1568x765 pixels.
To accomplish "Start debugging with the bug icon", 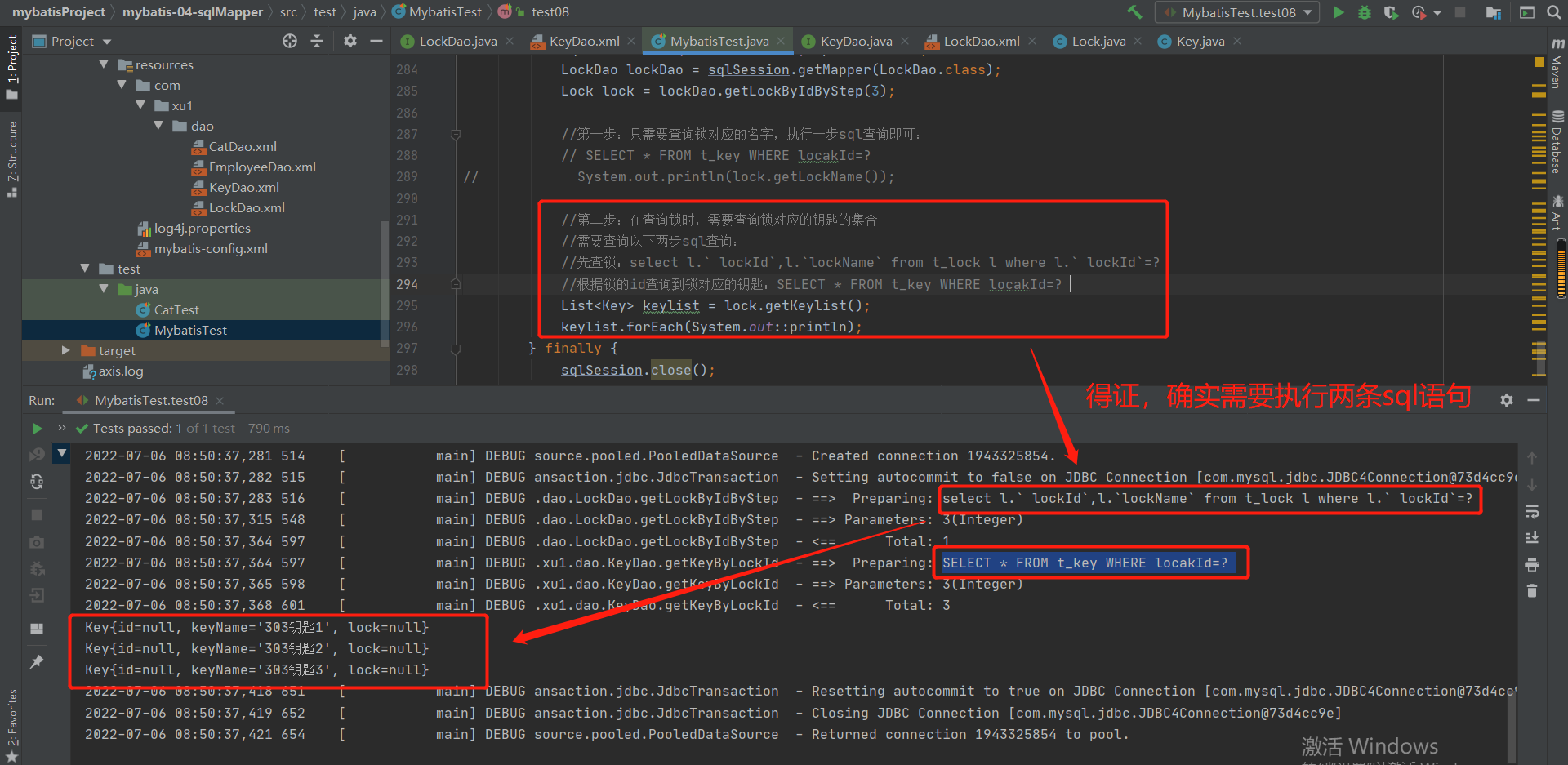I will (1364, 12).
